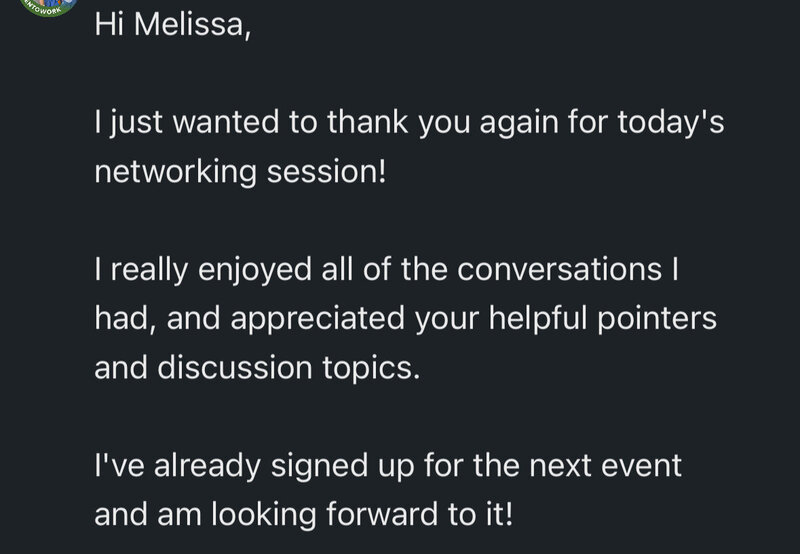Image resolution: width=800 pixels, height=554 pixels.
Task: Click the word 'thank' in first paragraph
Action: 367,122
